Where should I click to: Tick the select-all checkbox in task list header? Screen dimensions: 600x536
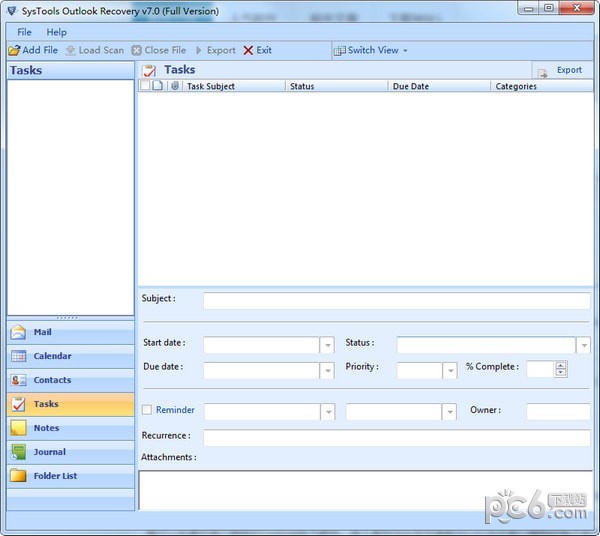(x=145, y=85)
